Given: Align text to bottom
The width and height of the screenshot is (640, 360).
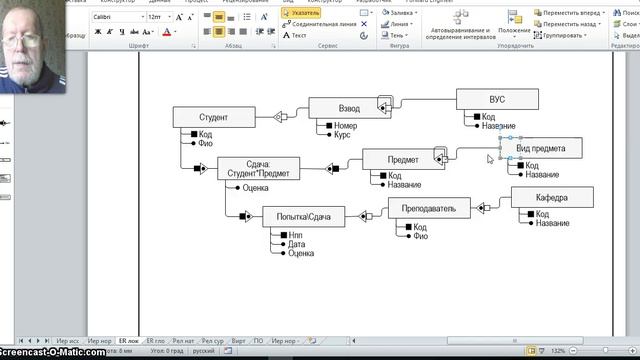Looking at the screenshot, I should coord(231,17).
